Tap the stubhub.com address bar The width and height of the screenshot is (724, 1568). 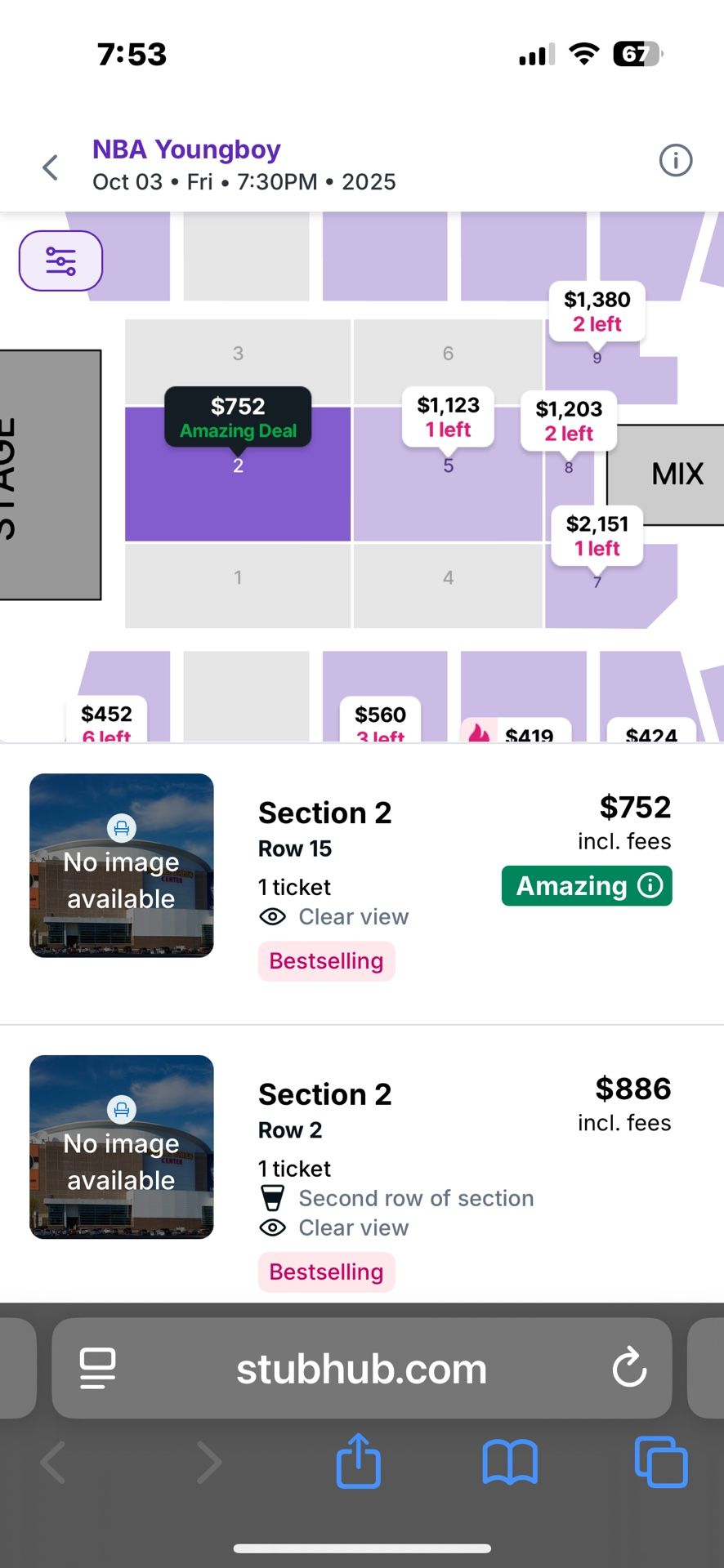point(360,1367)
